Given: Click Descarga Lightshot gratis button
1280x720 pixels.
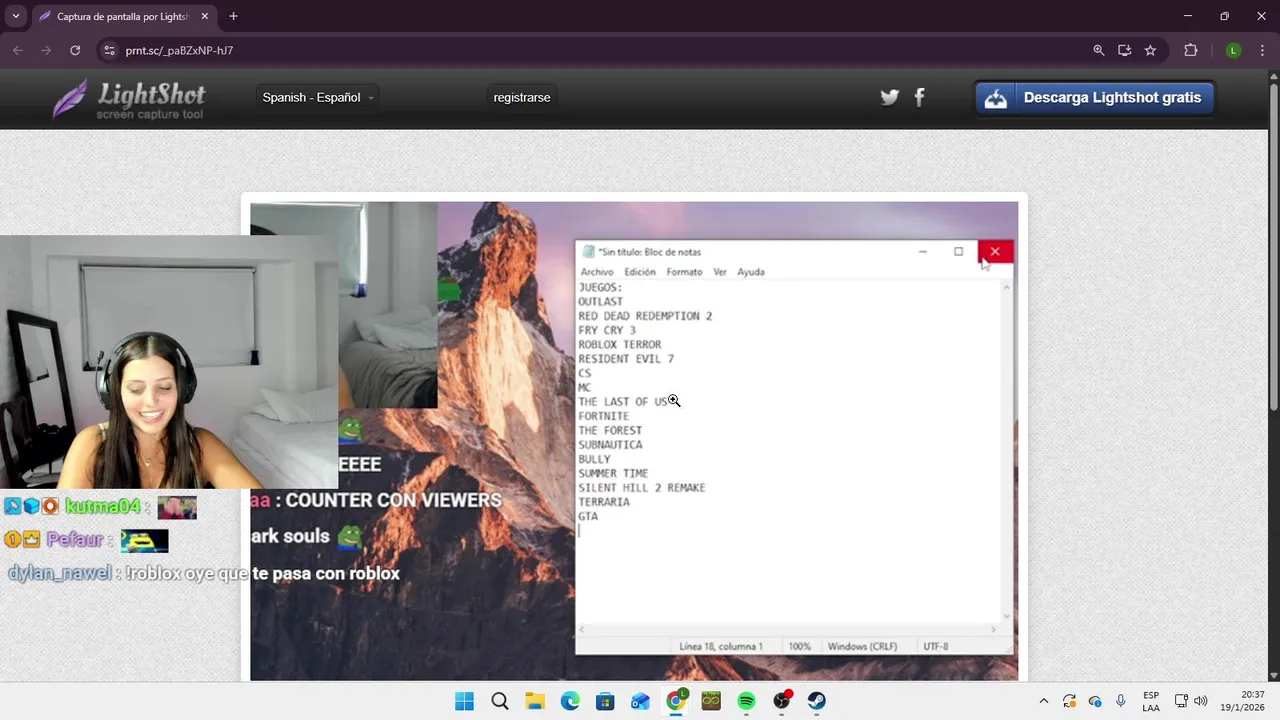Looking at the screenshot, I should click(1095, 98).
